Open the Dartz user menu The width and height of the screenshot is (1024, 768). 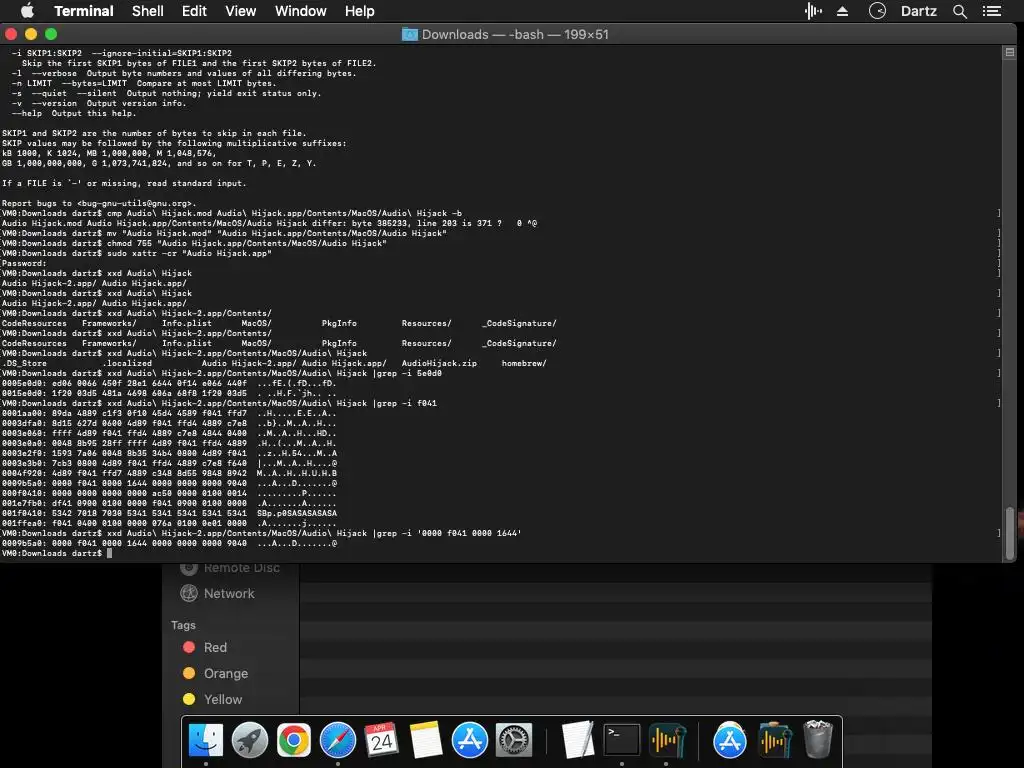(x=918, y=11)
